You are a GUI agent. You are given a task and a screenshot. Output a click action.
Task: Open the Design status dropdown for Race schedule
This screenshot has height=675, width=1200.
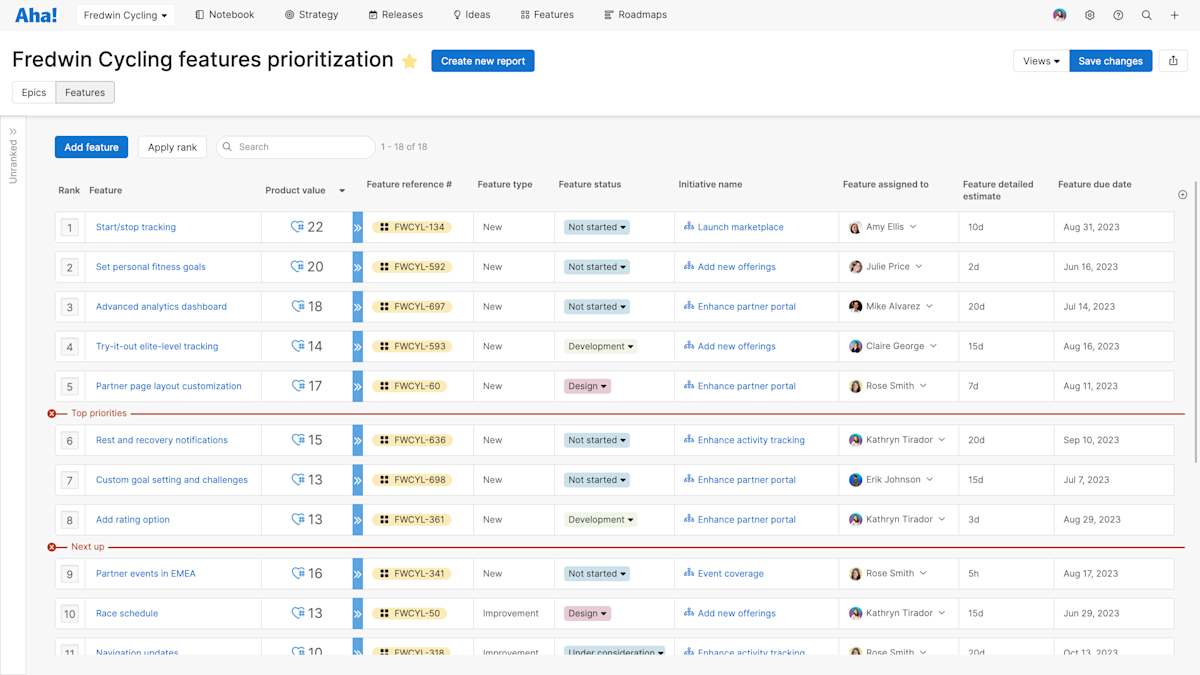tap(587, 614)
